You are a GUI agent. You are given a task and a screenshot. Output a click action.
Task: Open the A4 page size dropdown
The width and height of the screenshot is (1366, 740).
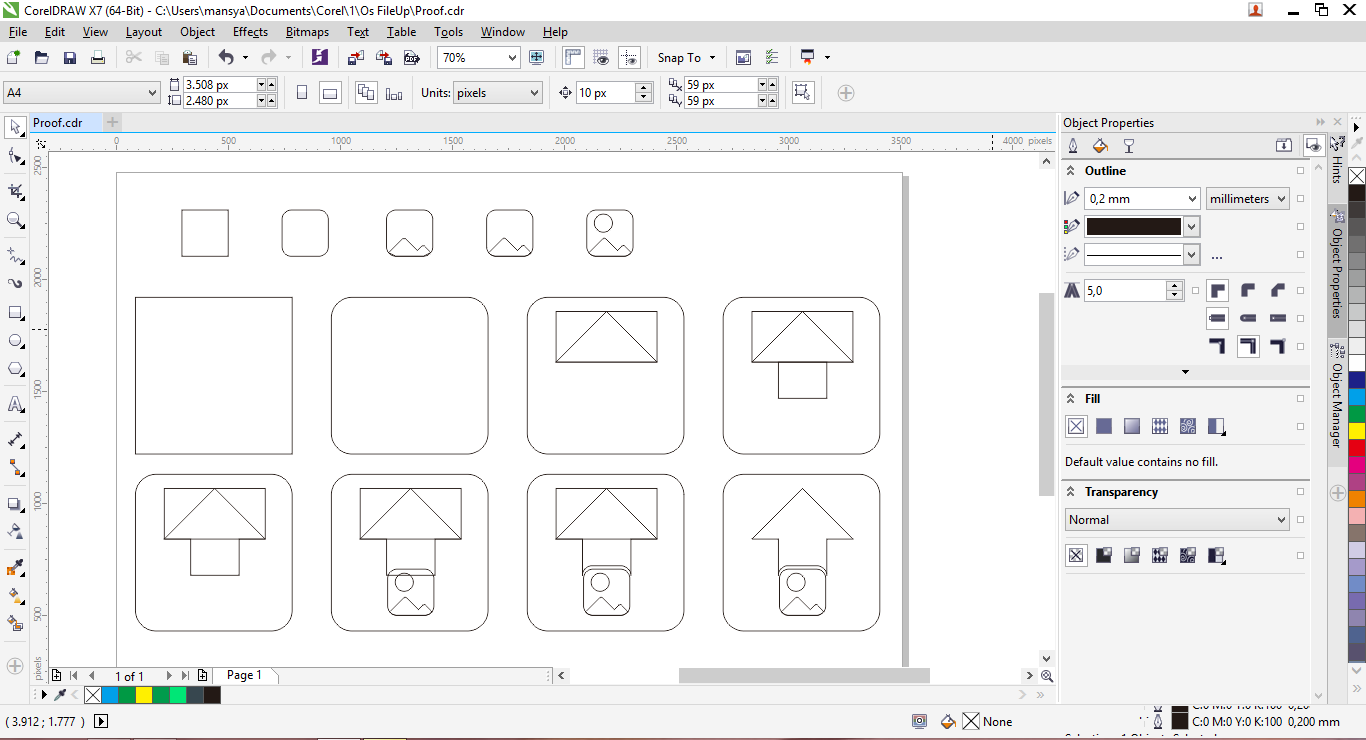click(x=152, y=93)
